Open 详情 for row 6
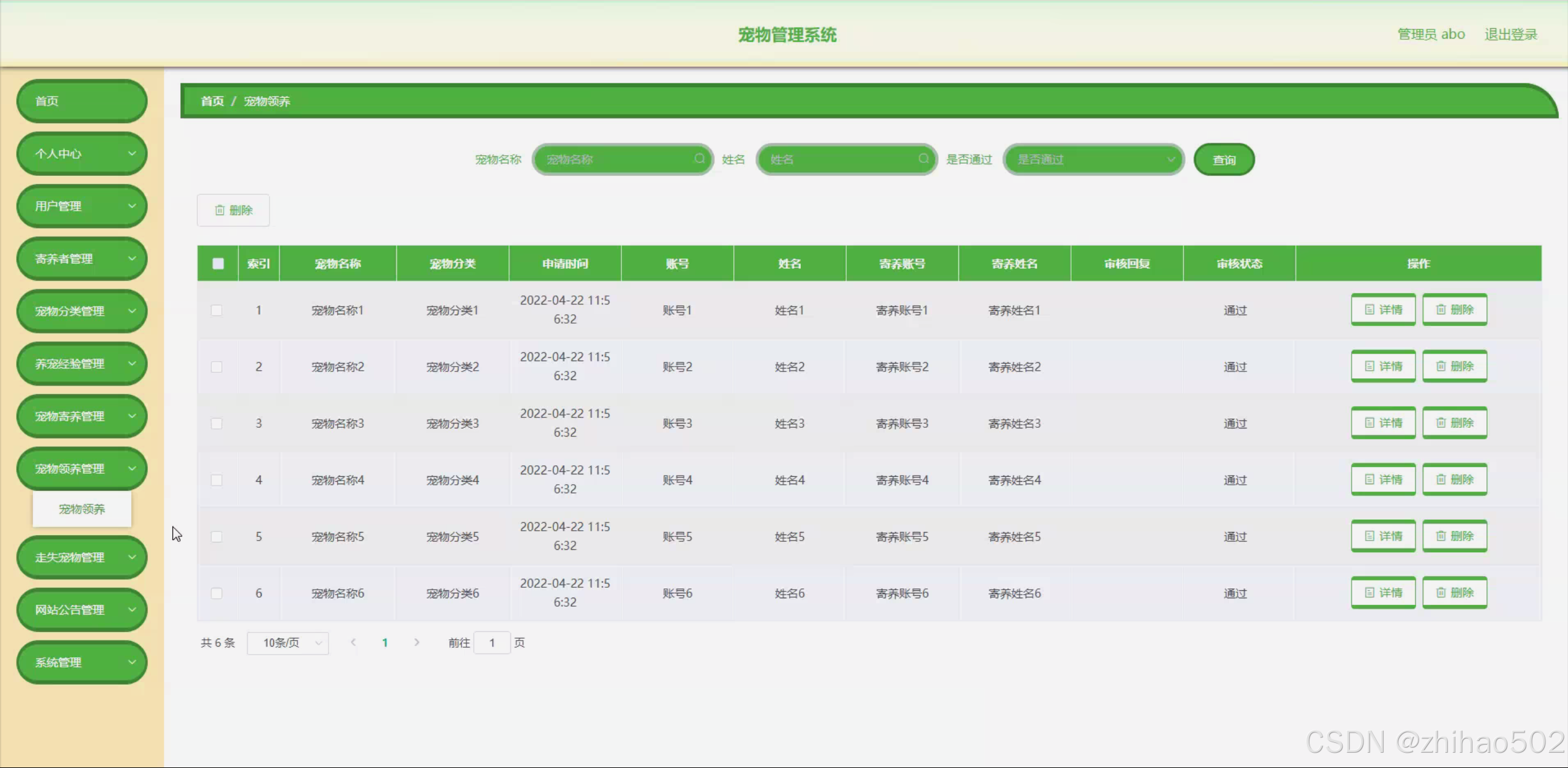The width and height of the screenshot is (1568, 768). click(1383, 593)
